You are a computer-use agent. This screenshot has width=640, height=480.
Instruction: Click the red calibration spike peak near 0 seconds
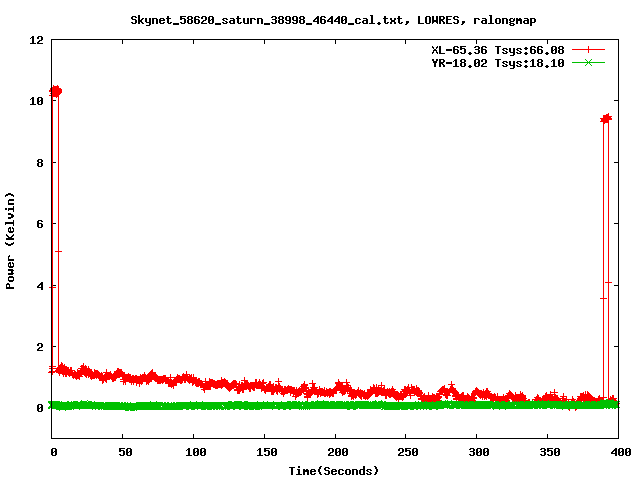(56, 91)
